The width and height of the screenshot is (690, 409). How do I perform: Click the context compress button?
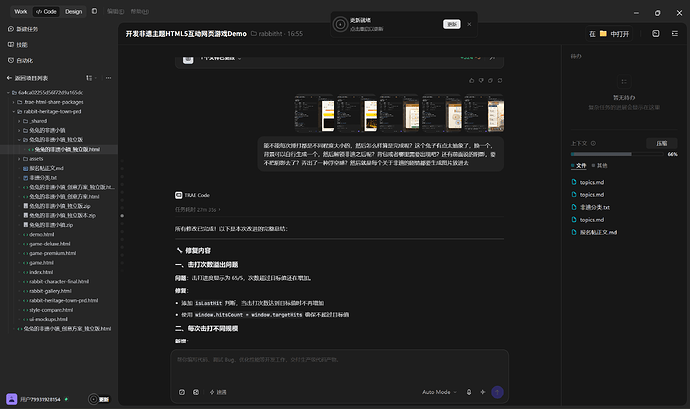(661, 144)
